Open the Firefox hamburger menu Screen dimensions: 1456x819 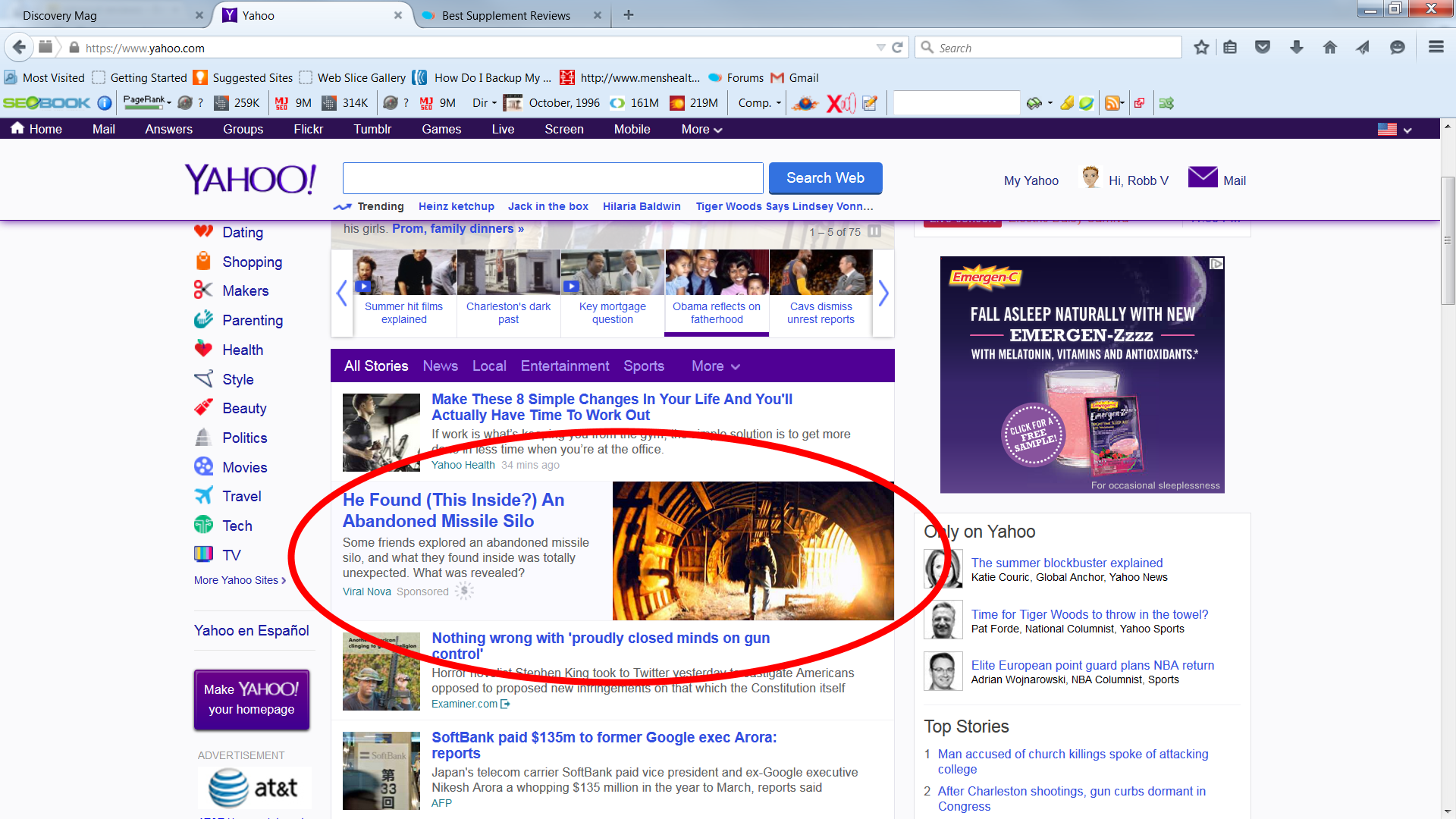point(1436,47)
